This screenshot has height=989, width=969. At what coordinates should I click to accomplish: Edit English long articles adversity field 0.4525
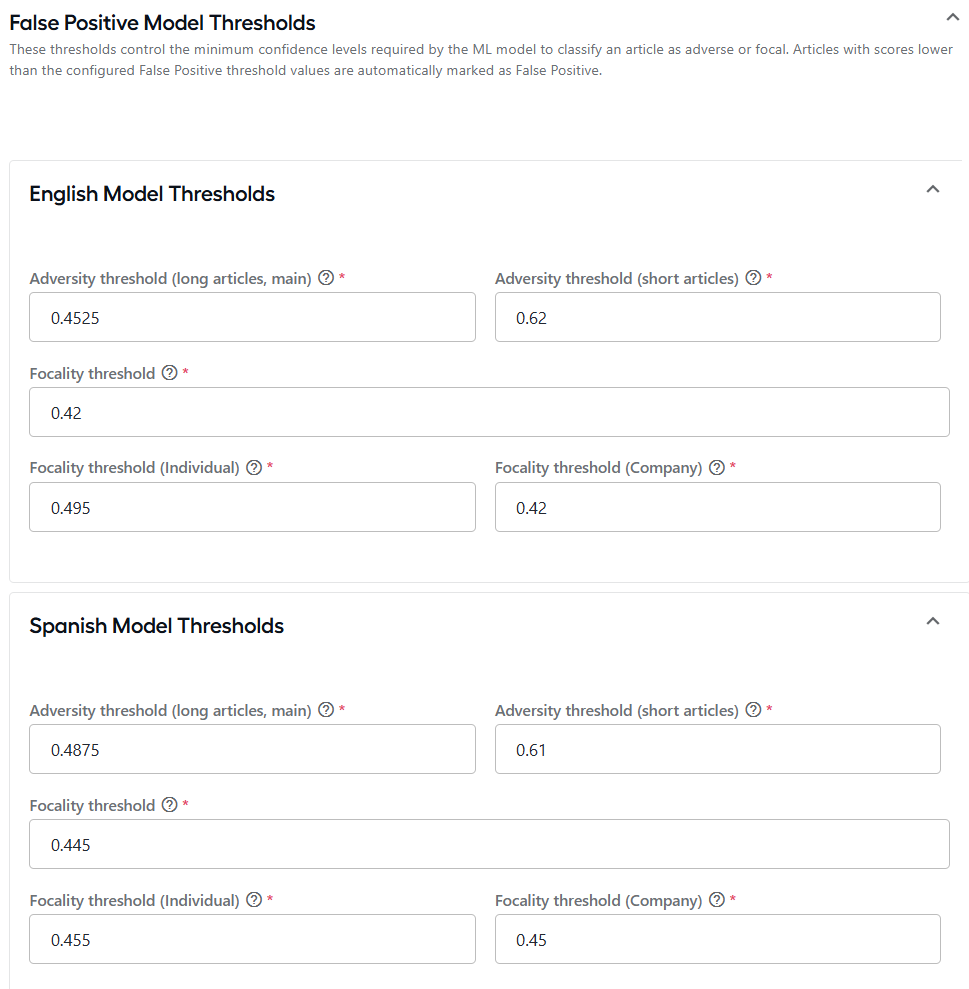(252, 317)
